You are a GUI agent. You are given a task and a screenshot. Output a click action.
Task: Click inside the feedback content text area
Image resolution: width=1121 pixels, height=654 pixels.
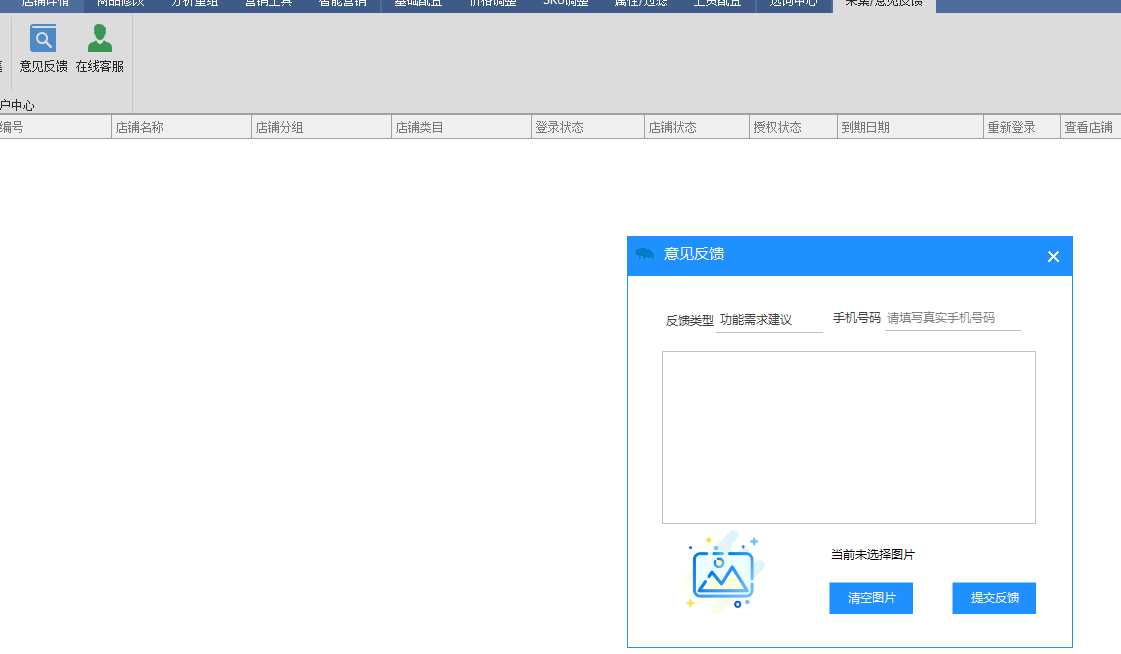(848, 437)
